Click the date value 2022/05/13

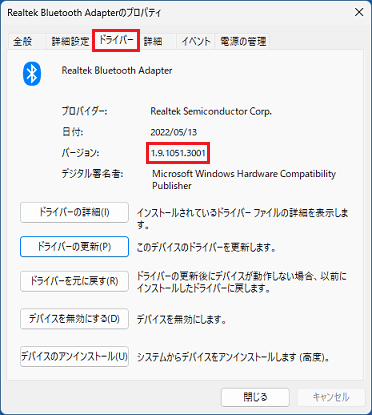(174, 132)
